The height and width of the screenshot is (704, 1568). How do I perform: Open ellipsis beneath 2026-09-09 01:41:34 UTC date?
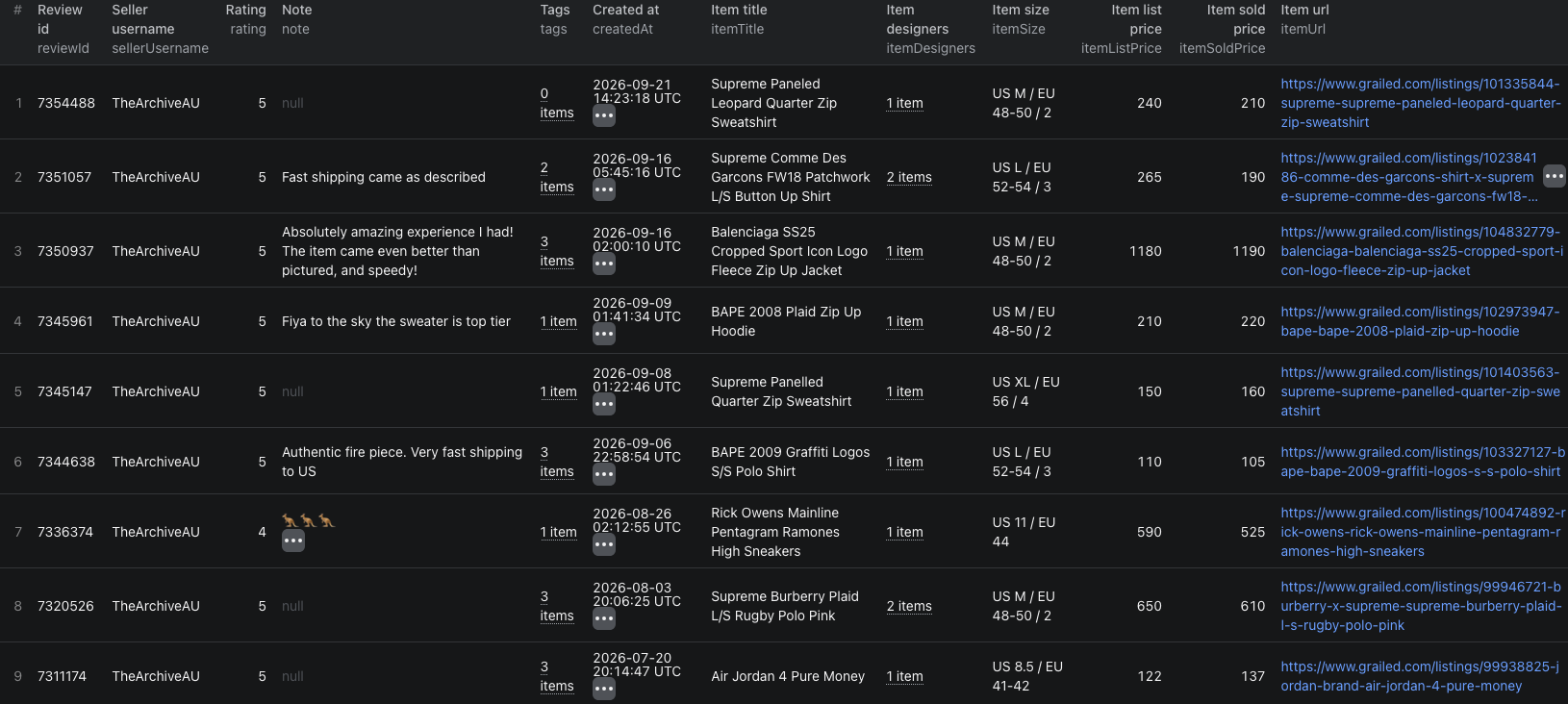tap(604, 335)
